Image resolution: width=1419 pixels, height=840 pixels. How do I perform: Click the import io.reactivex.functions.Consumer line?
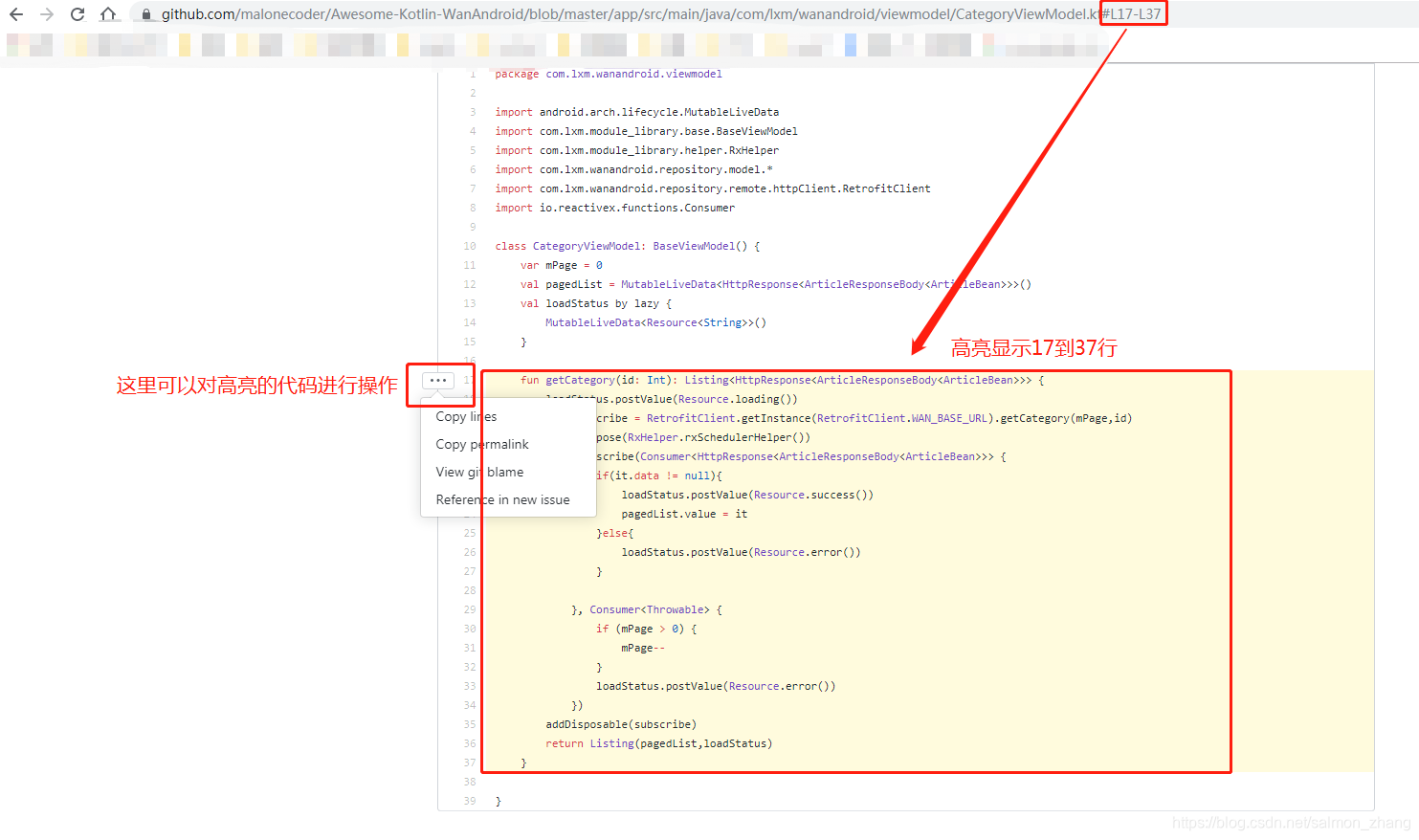pyautogui.click(x=615, y=208)
